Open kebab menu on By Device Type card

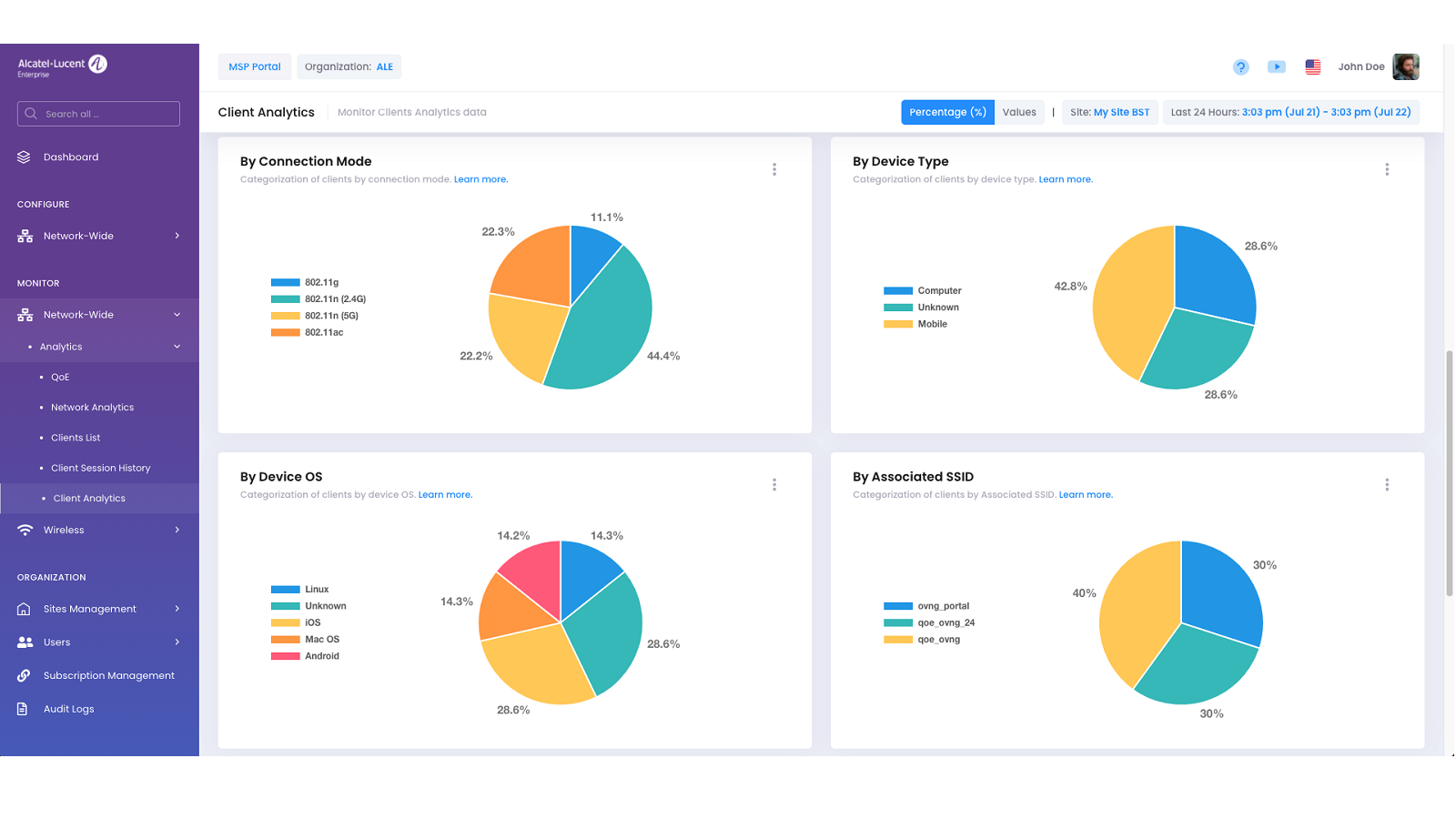1387,169
